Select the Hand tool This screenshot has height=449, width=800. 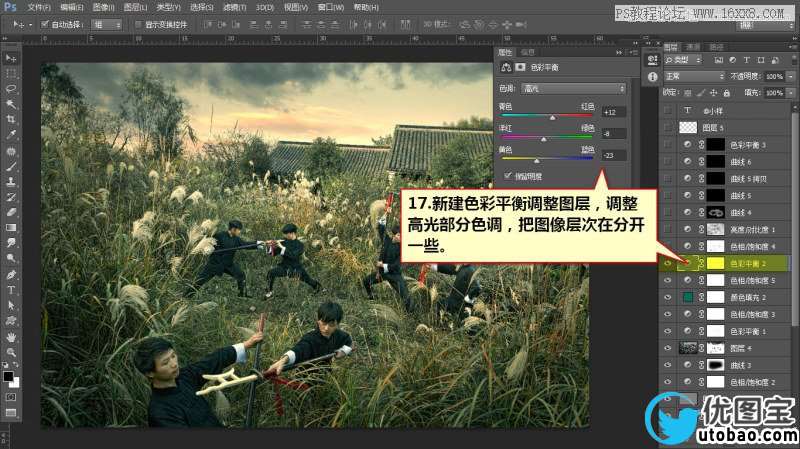11,337
